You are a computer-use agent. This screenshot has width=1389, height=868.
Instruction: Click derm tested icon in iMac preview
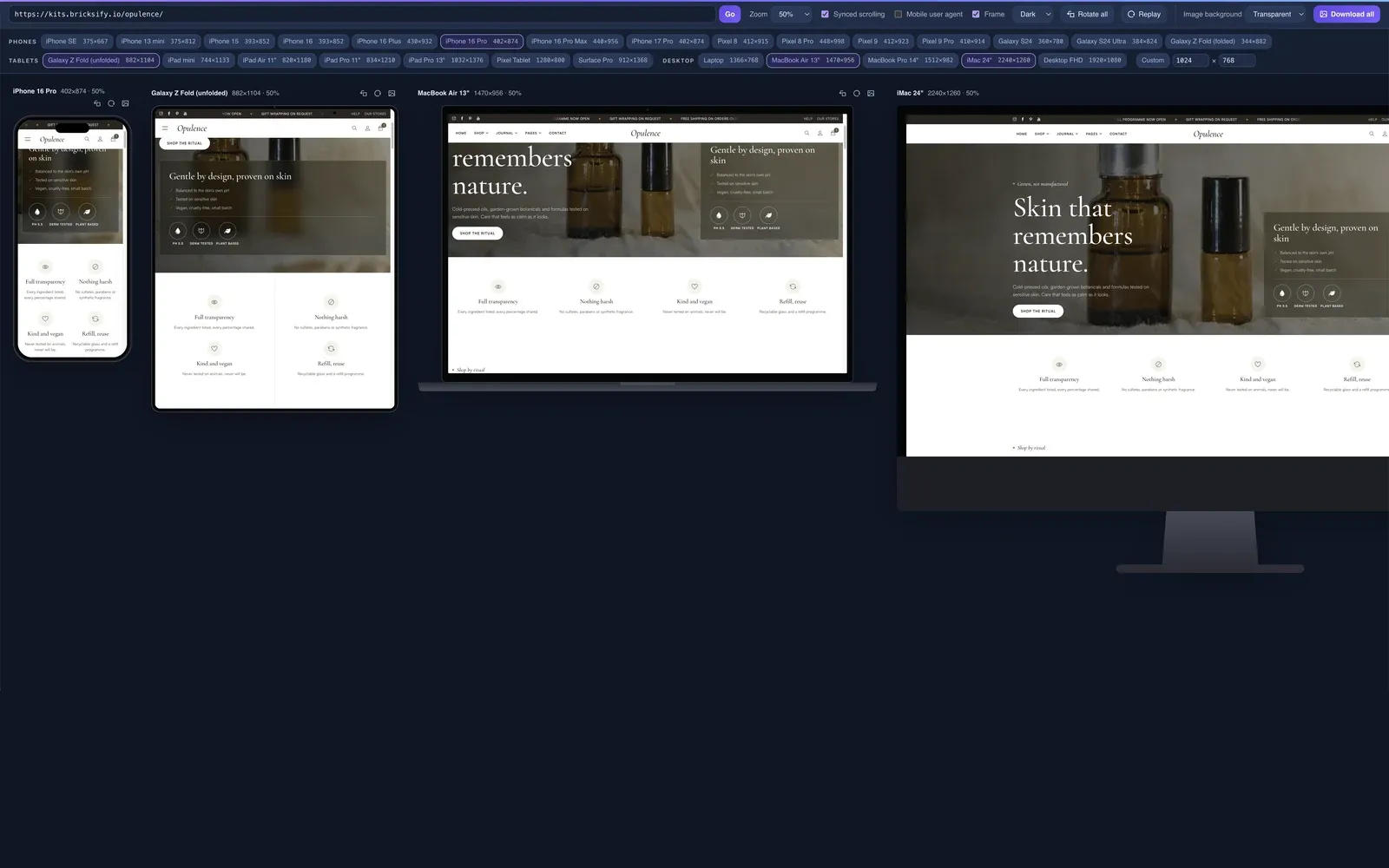pos(1306,293)
